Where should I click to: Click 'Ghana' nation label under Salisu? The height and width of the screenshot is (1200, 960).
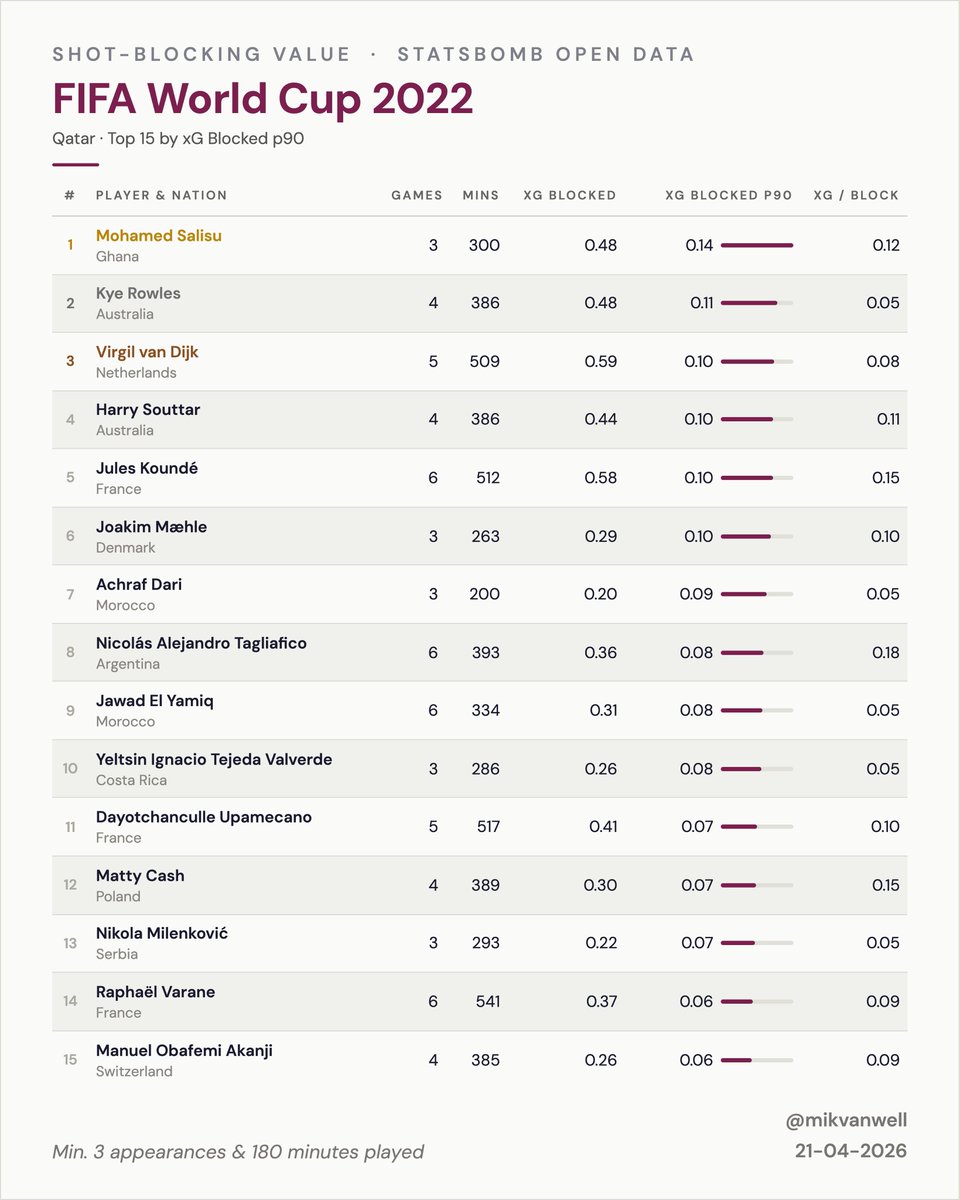[117, 256]
